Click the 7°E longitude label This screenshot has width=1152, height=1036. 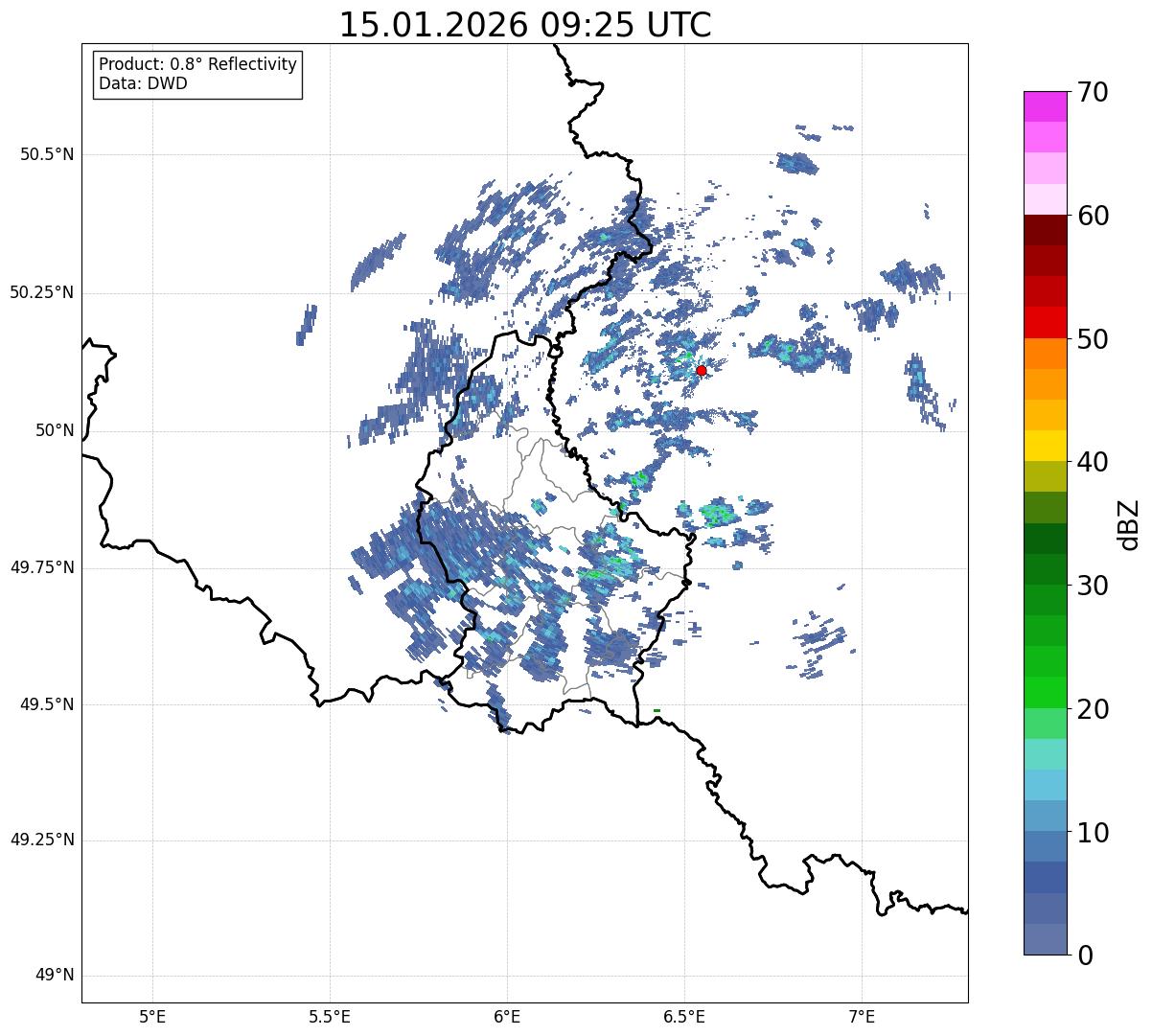click(863, 1018)
